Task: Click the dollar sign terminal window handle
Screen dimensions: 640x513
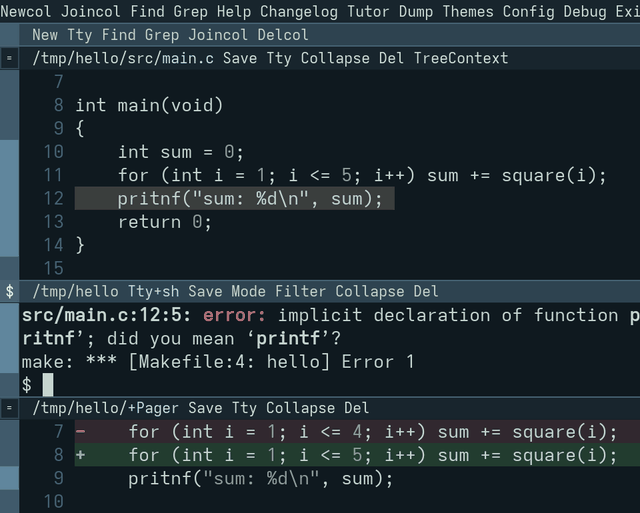Action: pyautogui.click(x=9, y=291)
